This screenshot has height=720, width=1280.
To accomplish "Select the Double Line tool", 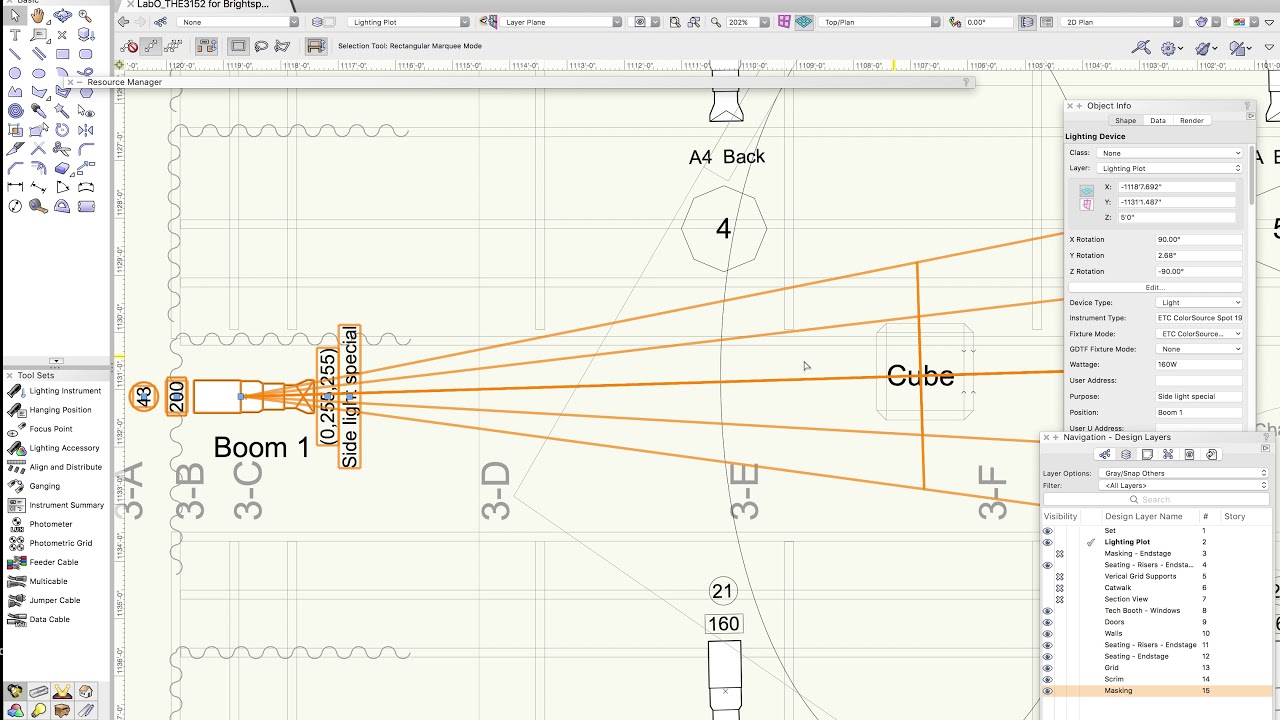I will coord(38,54).
